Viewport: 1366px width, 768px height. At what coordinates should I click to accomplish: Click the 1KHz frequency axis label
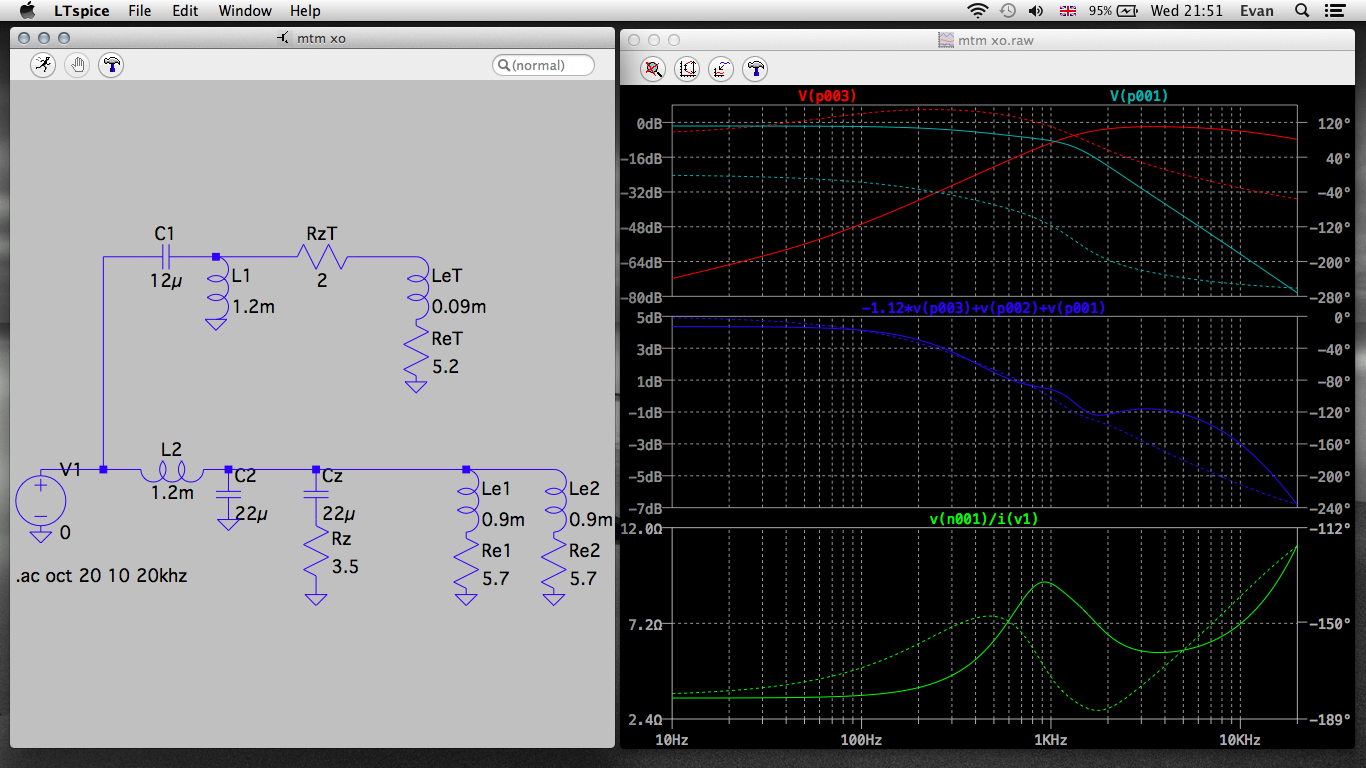click(1049, 741)
